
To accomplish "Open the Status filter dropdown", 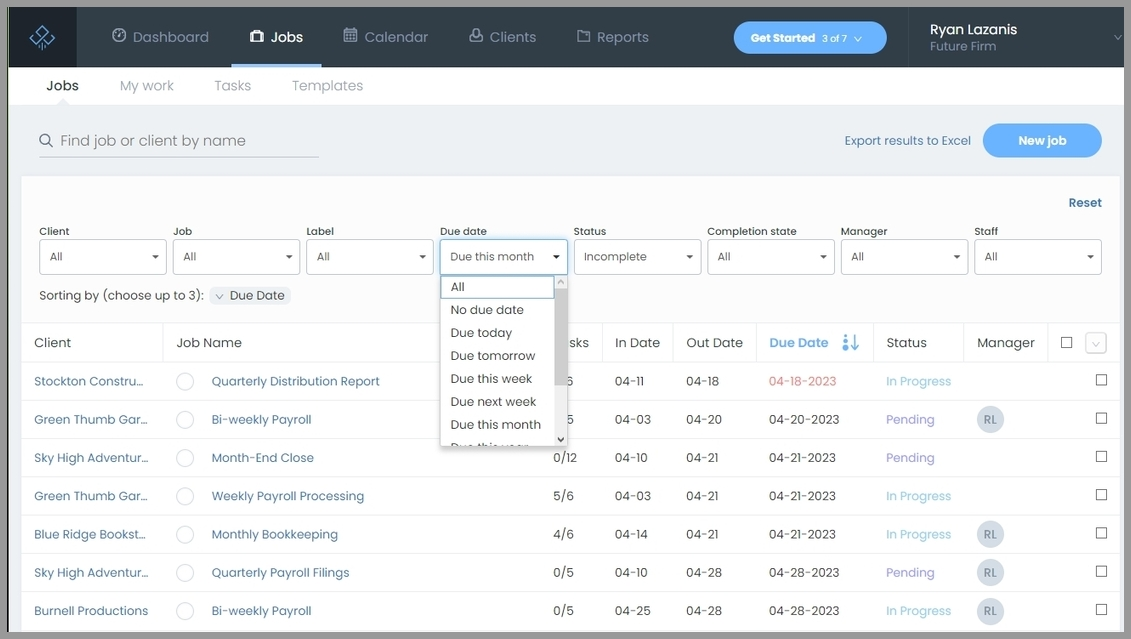I will point(637,257).
